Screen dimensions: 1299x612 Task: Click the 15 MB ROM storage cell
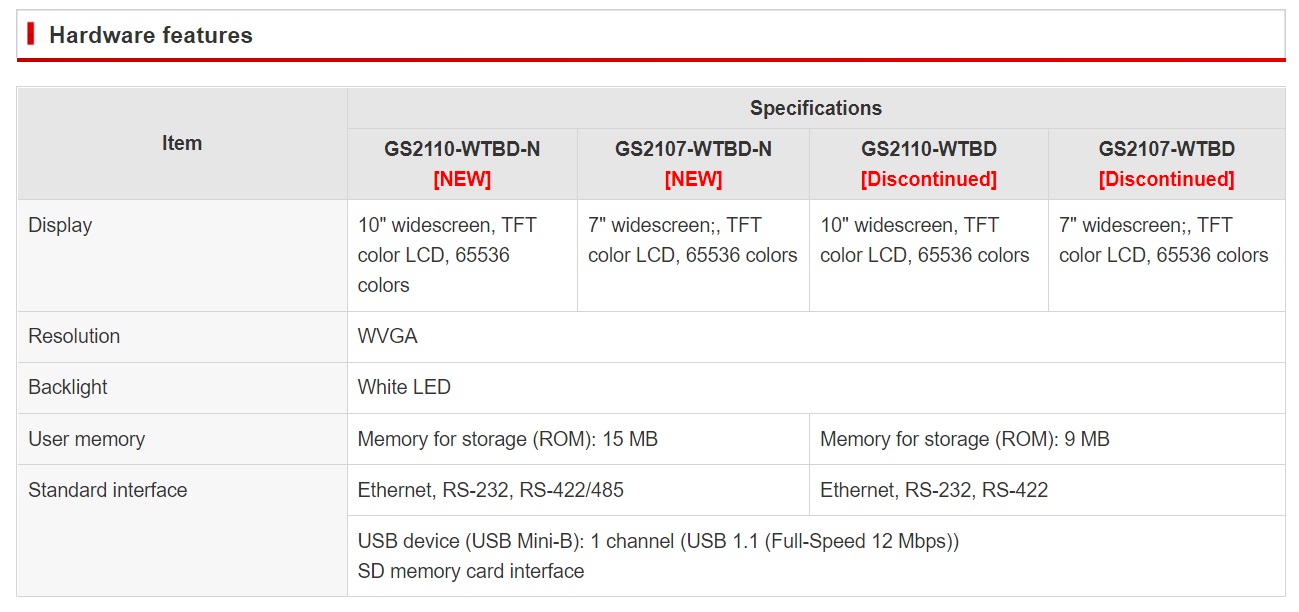tap(578, 439)
